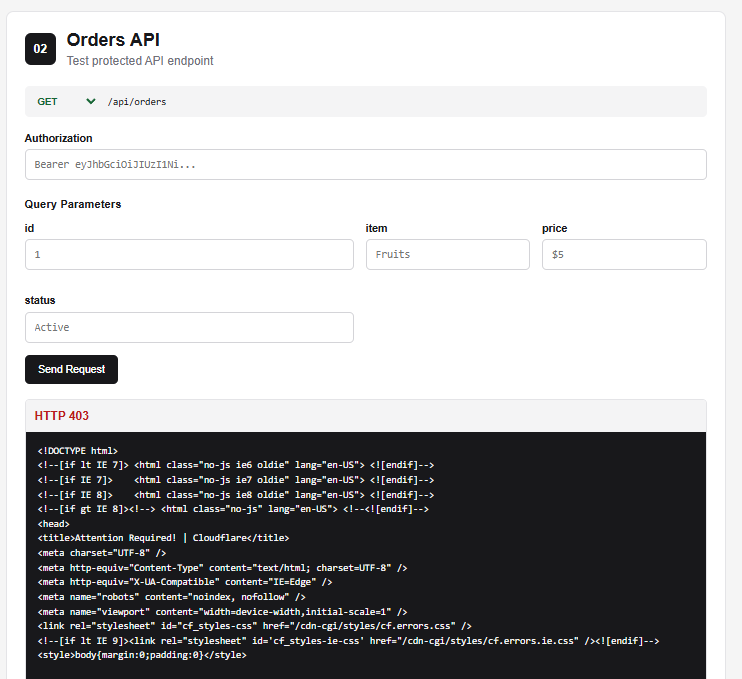
Task: Focus the Authorization Bearer token field
Action: pos(366,165)
